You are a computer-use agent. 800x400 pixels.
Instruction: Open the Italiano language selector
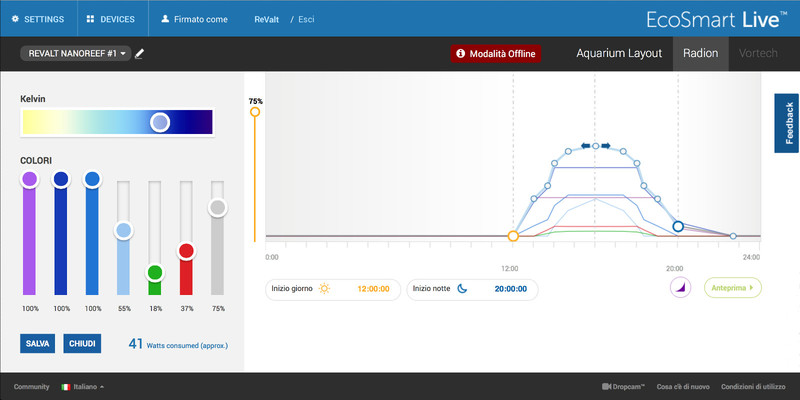(x=83, y=387)
